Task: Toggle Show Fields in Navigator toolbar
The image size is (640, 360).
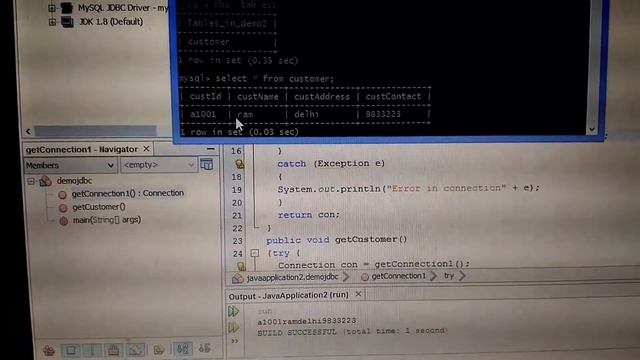Action: (71, 350)
